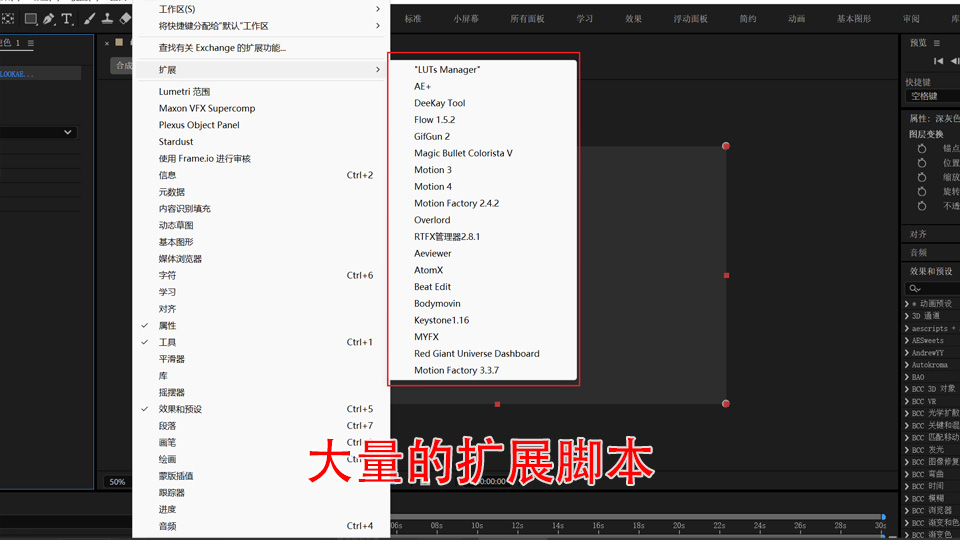
Task: Click the first frame preview button
Action: pos(938,61)
